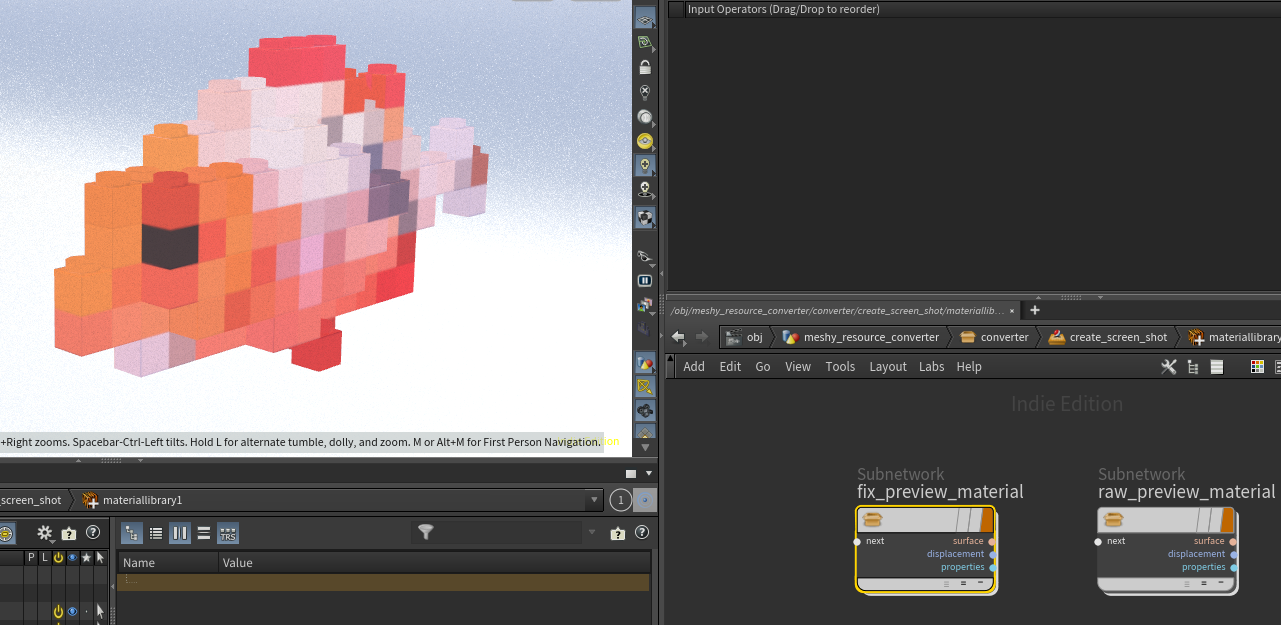Image resolution: width=1281 pixels, height=625 pixels.
Task: Open the View menu in network editor
Action: tap(798, 367)
